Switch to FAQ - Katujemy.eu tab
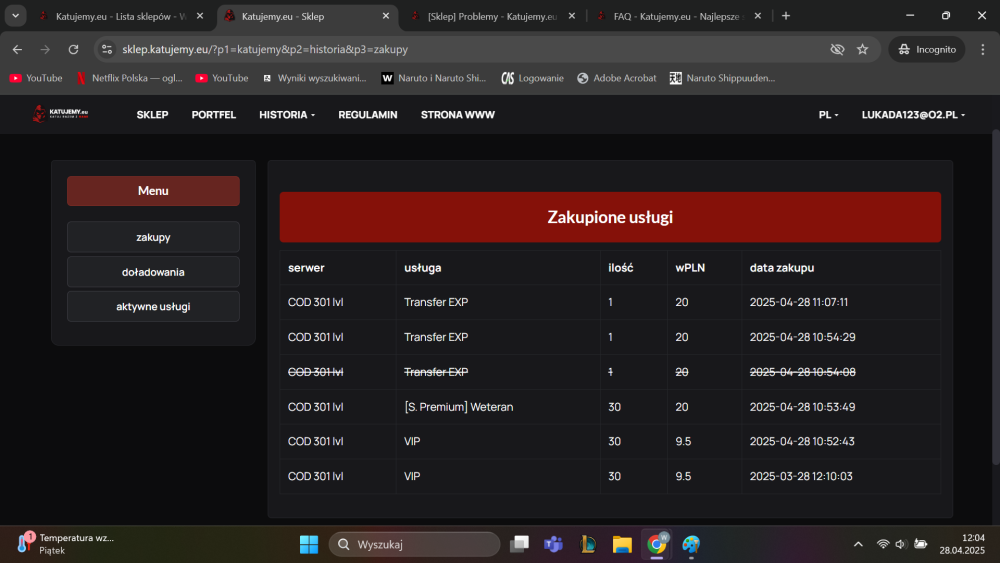 (x=679, y=17)
